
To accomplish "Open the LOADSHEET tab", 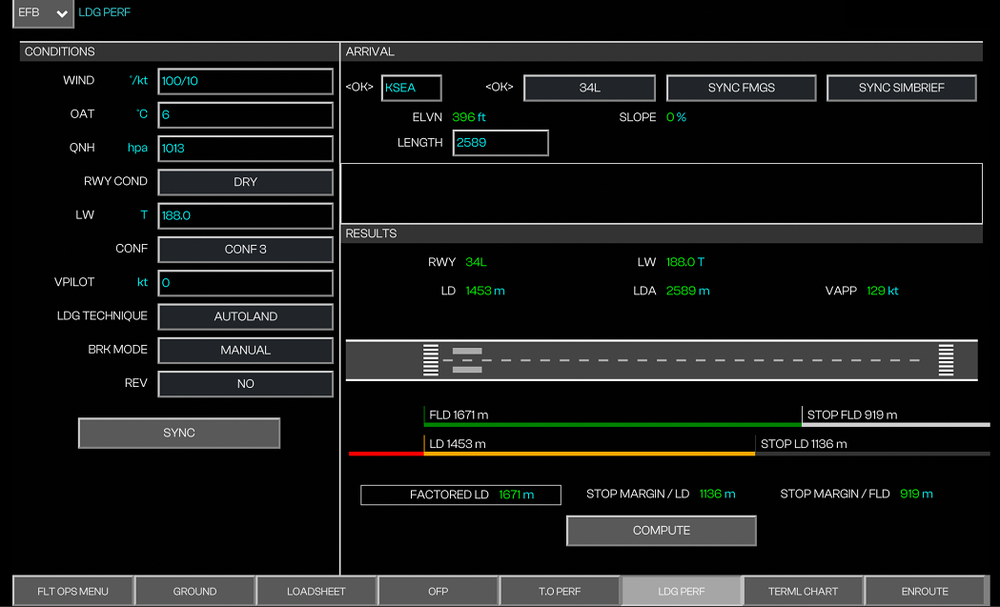I will tap(316, 591).
